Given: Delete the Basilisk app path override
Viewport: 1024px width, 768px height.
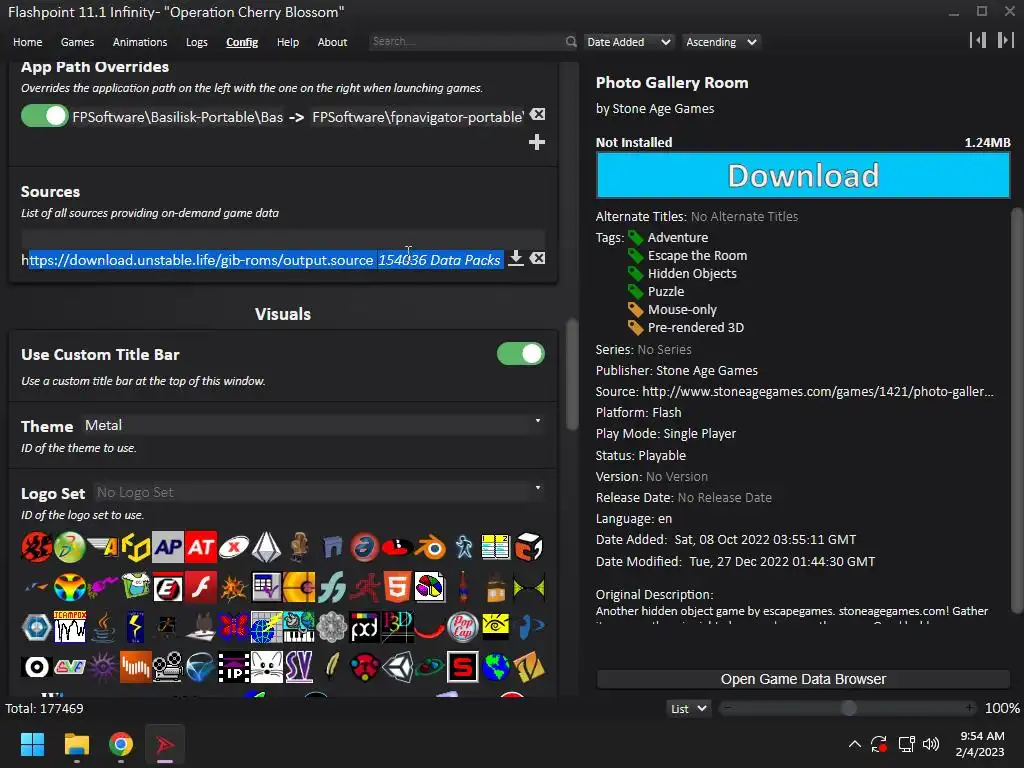Looking at the screenshot, I should coord(537,114).
